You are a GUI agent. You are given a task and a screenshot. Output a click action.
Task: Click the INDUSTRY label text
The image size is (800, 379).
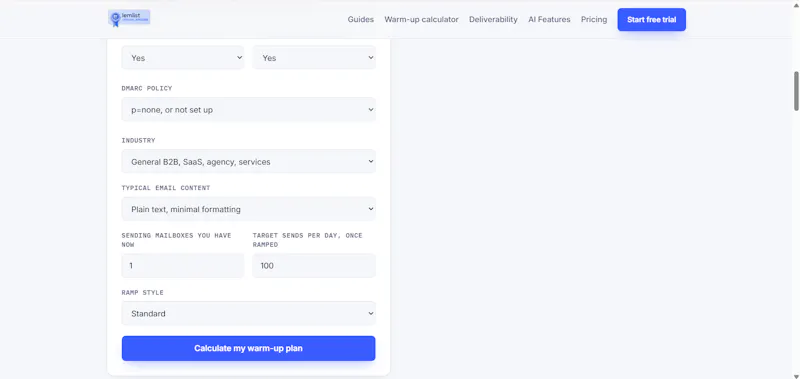click(138, 140)
